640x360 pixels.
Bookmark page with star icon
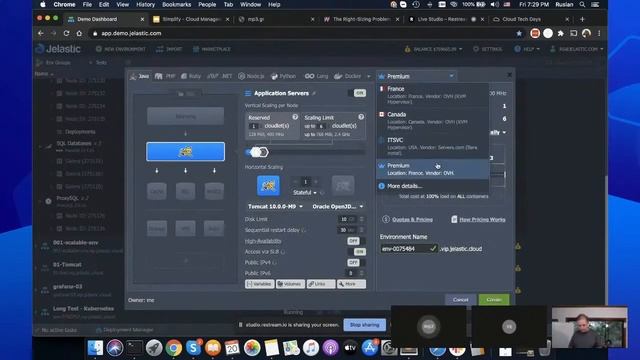point(519,33)
